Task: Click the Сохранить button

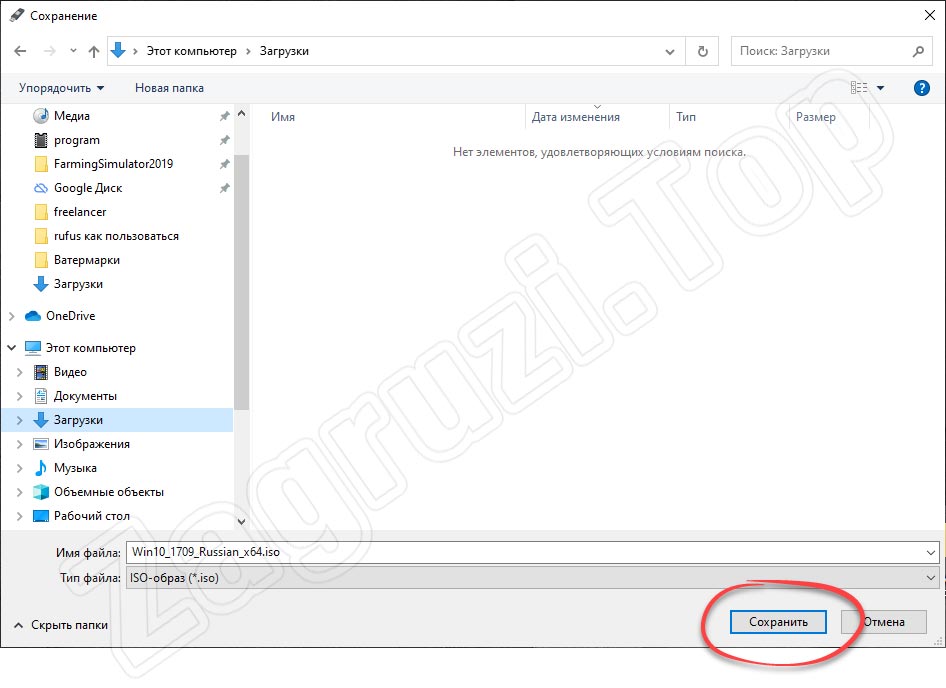Action: [778, 622]
